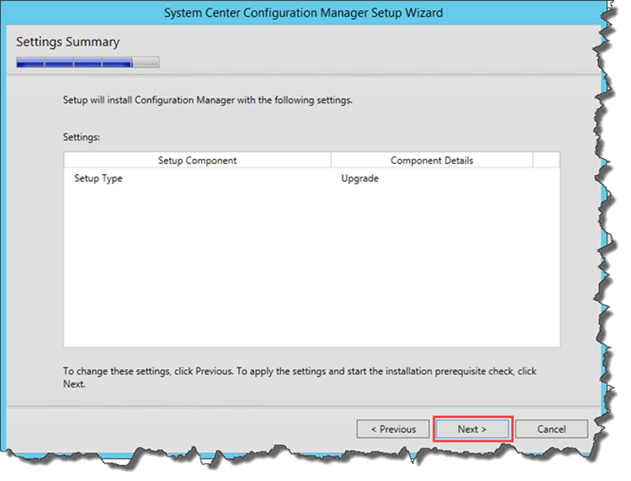Select the Setup Component column header
The width and height of the screenshot is (631, 481).
point(197,160)
